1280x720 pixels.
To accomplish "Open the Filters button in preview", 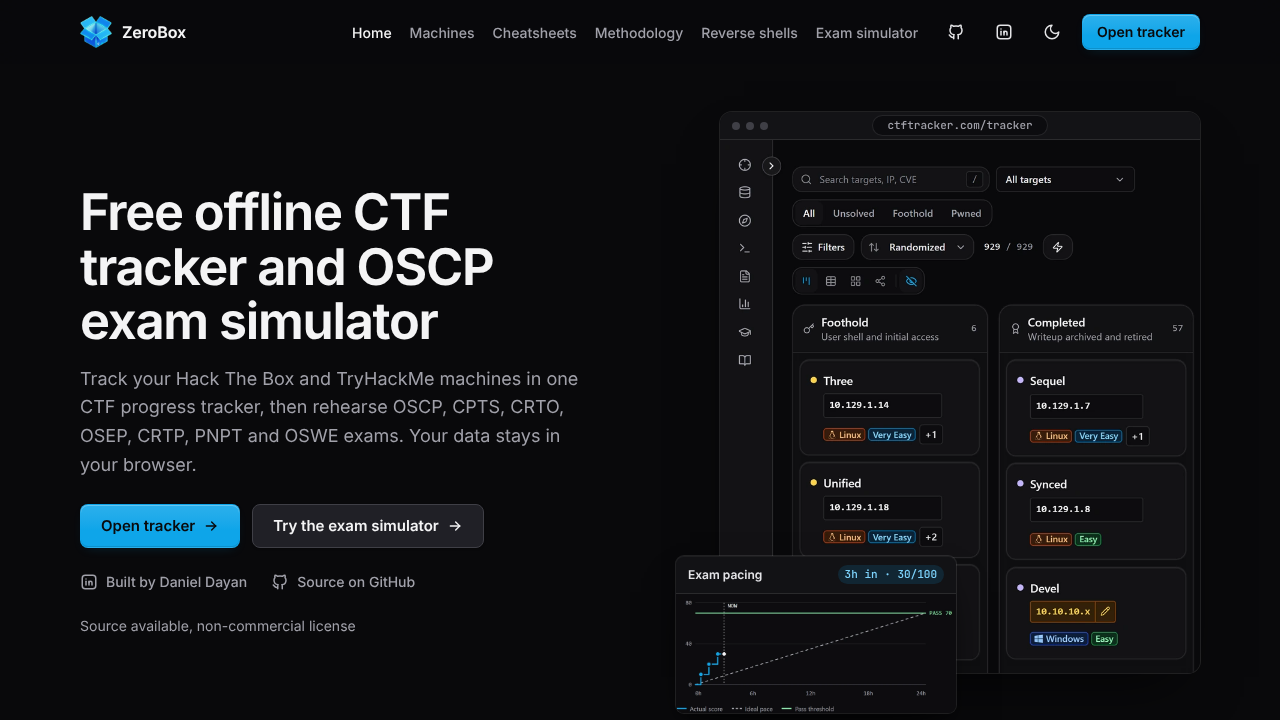I will (x=823, y=247).
